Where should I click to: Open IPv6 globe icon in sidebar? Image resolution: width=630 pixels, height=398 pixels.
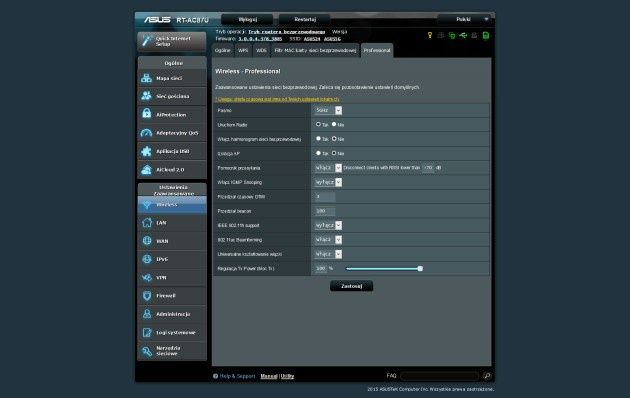point(147,259)
